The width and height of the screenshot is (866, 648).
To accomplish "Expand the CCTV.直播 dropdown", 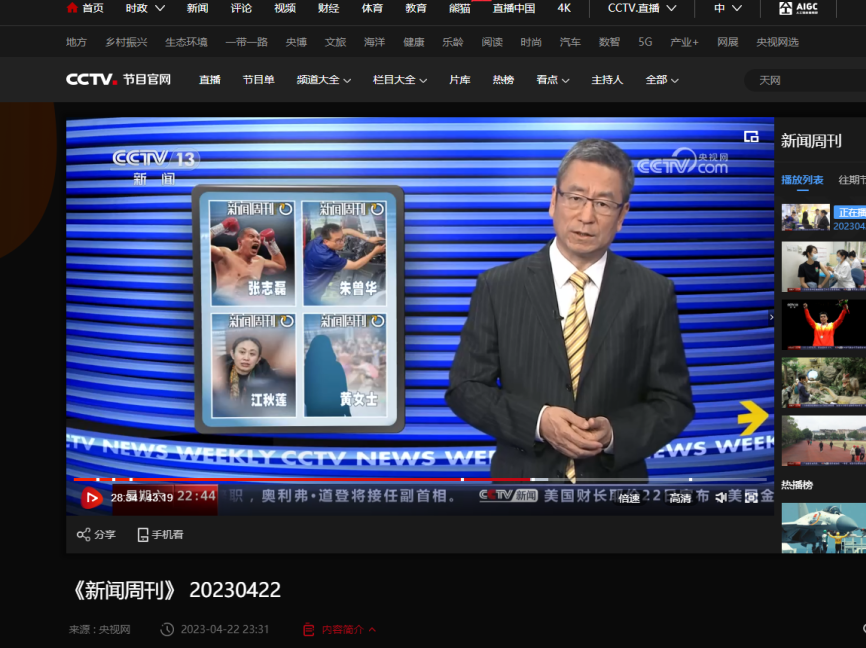I will click(x=642, y=8).
